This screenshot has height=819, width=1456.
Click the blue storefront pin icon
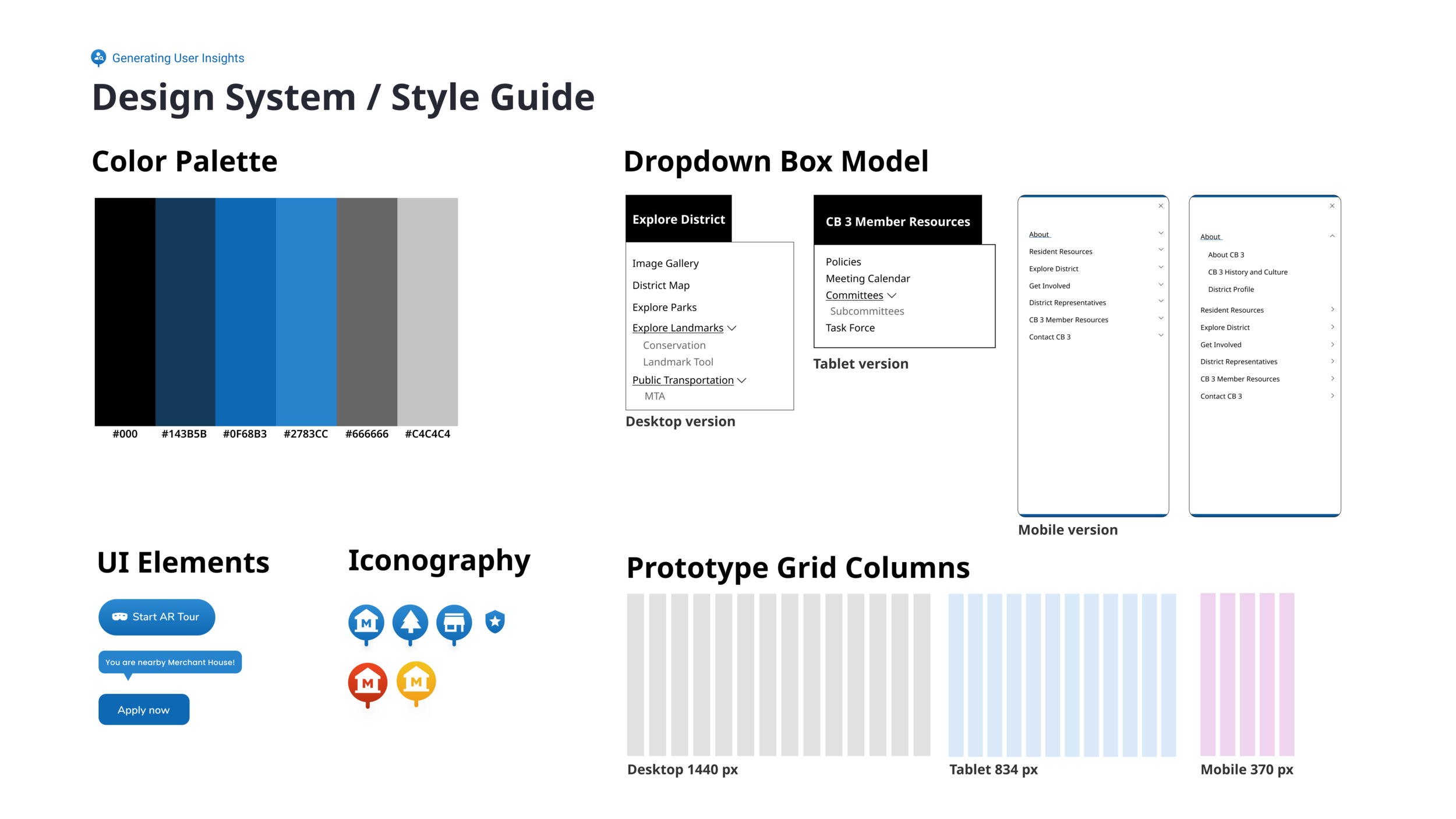454,622
